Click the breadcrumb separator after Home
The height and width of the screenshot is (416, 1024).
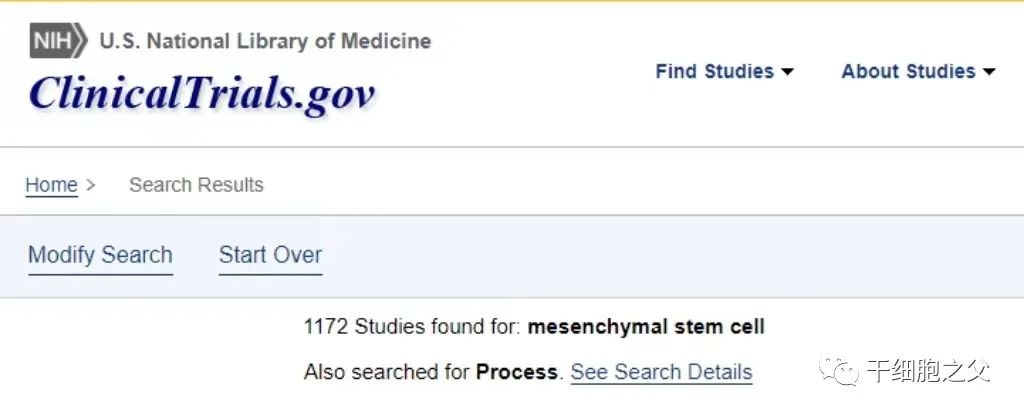[x=91, y=185]
